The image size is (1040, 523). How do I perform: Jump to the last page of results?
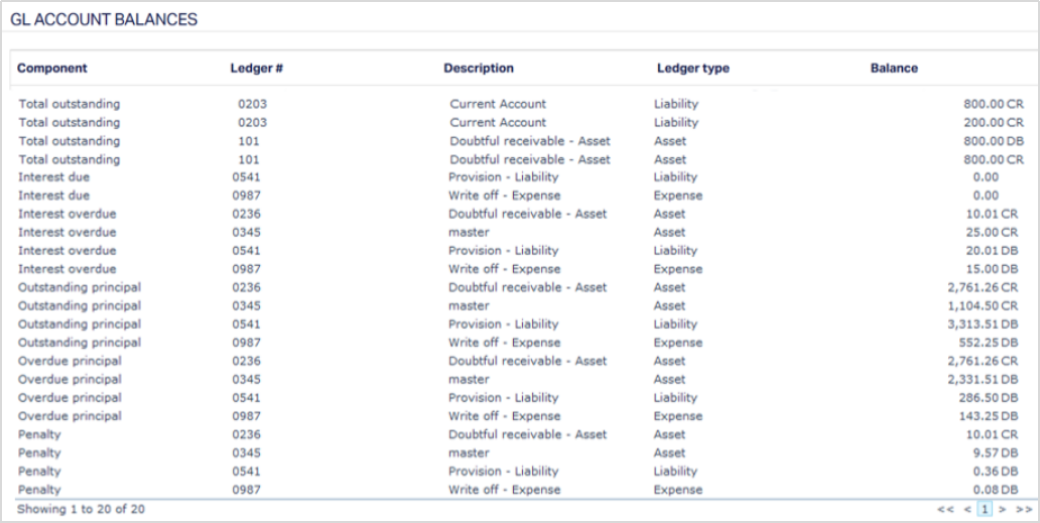tap(1023, 509)
